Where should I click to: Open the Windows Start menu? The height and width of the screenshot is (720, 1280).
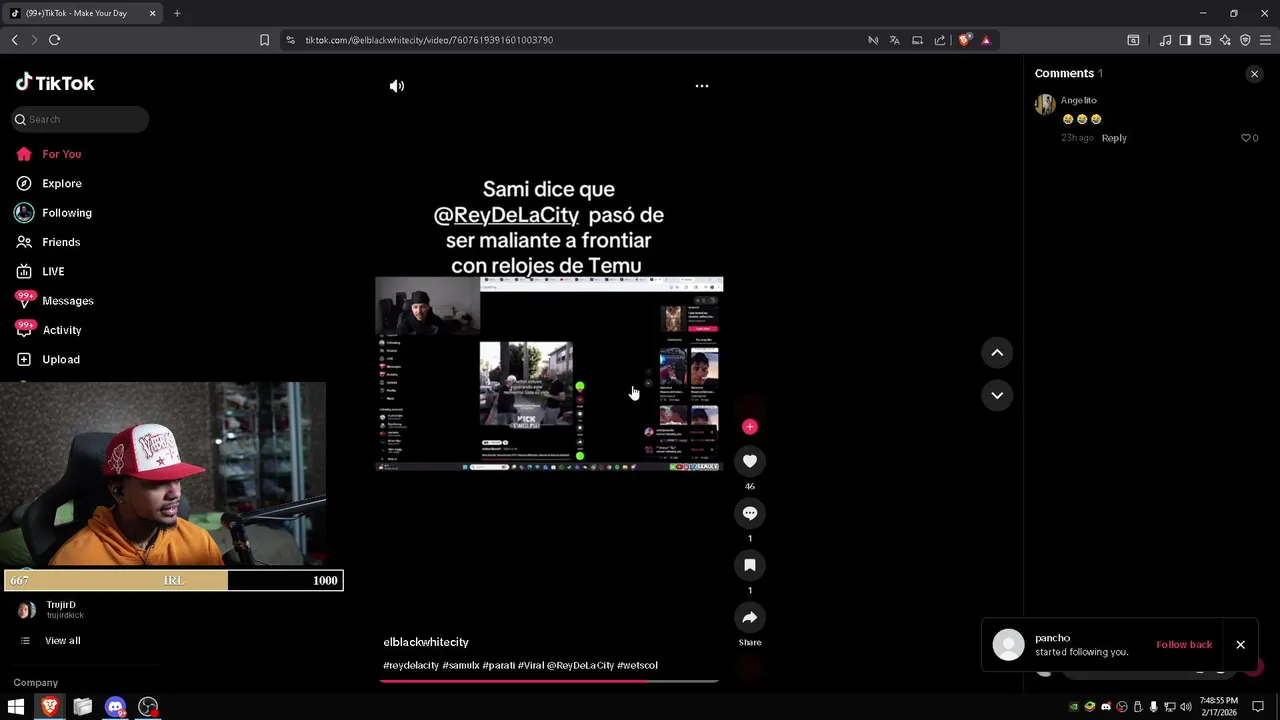16,707
